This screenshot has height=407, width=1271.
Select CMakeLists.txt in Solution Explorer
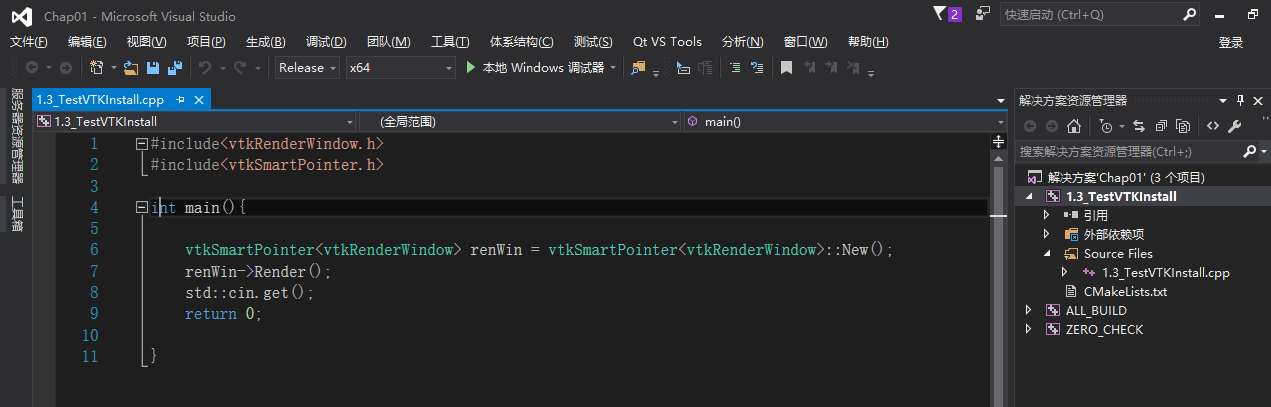[x=1125, y=291]
